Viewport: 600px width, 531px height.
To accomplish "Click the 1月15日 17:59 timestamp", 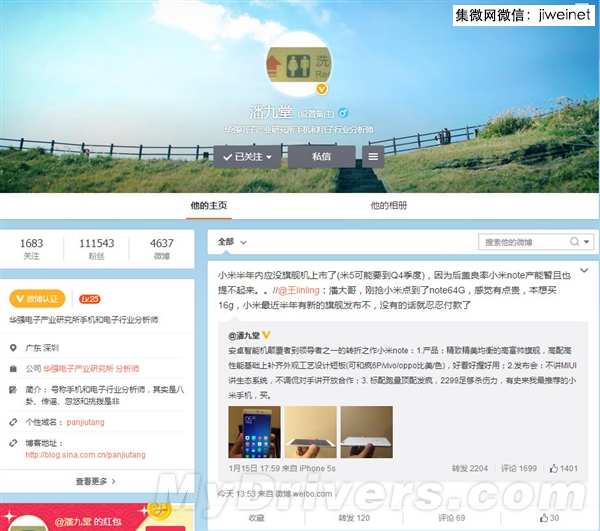I will click(x=255, y=468).
